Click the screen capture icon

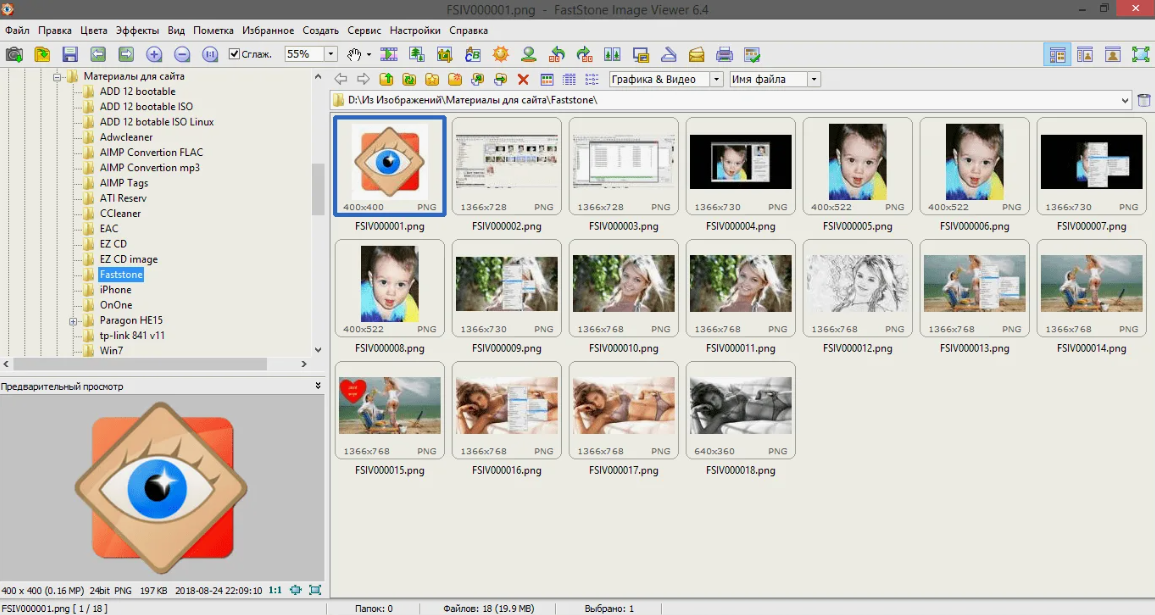point(640,55)
